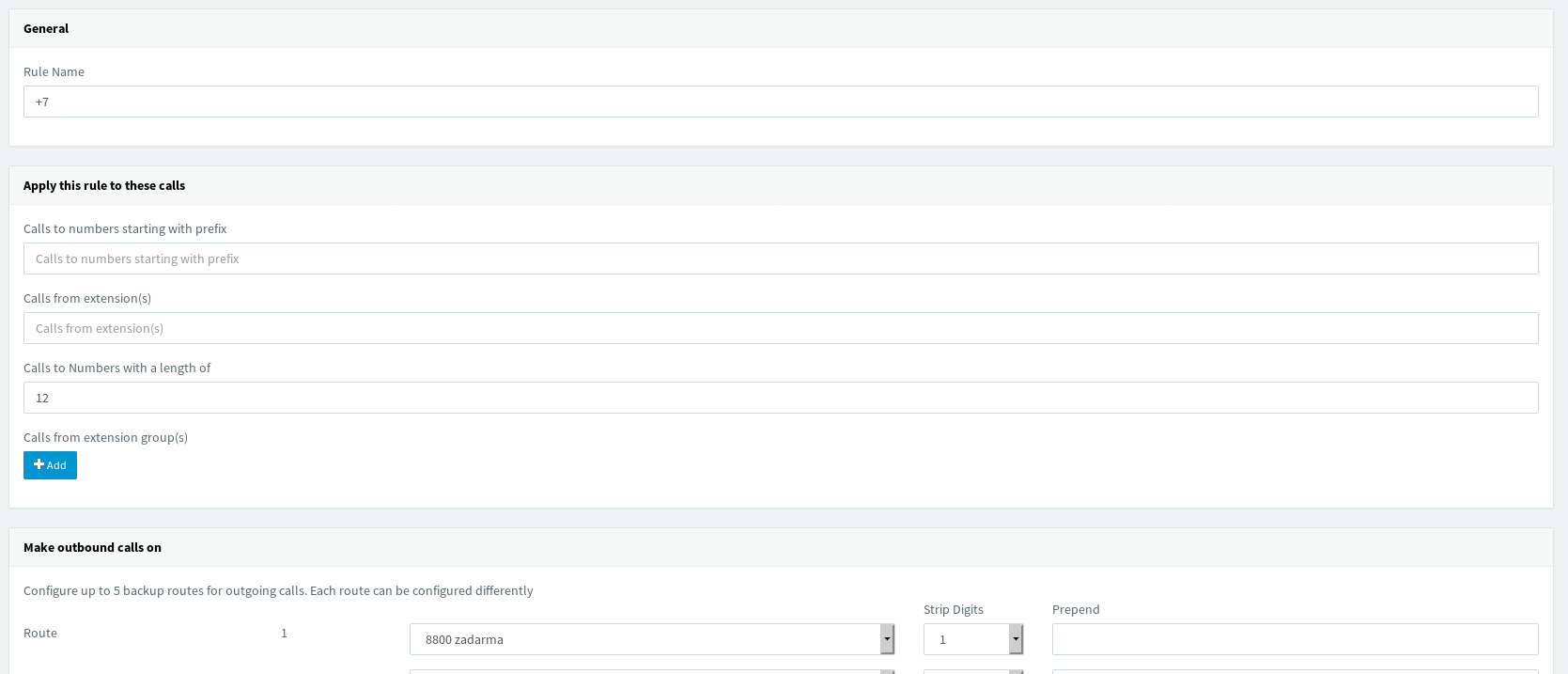Click the 'Rule Name' label

54,71
